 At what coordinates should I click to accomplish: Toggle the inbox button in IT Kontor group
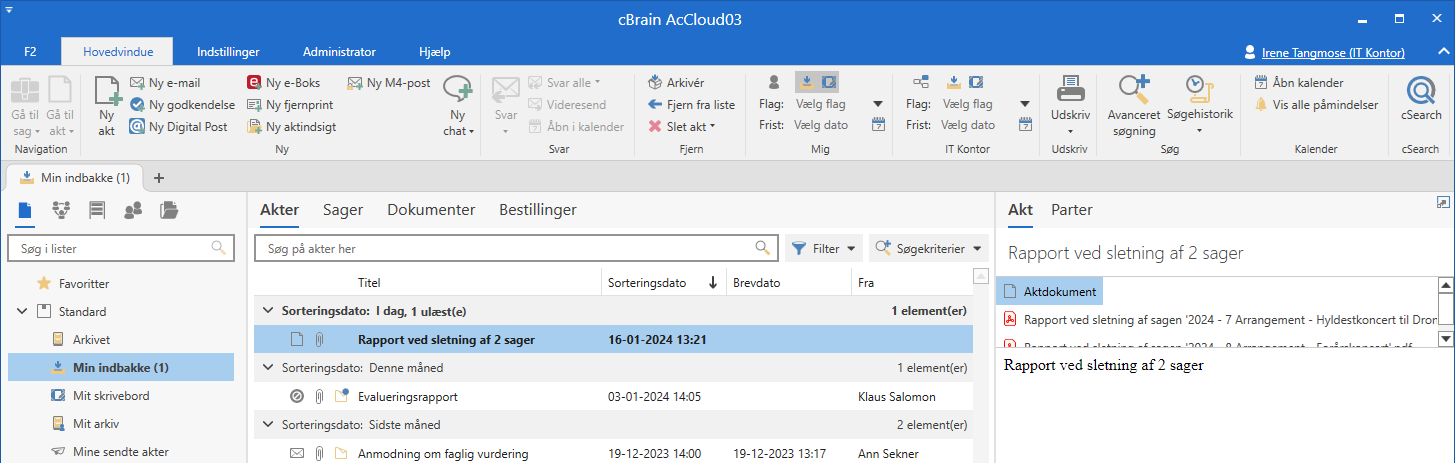point(954,82)
